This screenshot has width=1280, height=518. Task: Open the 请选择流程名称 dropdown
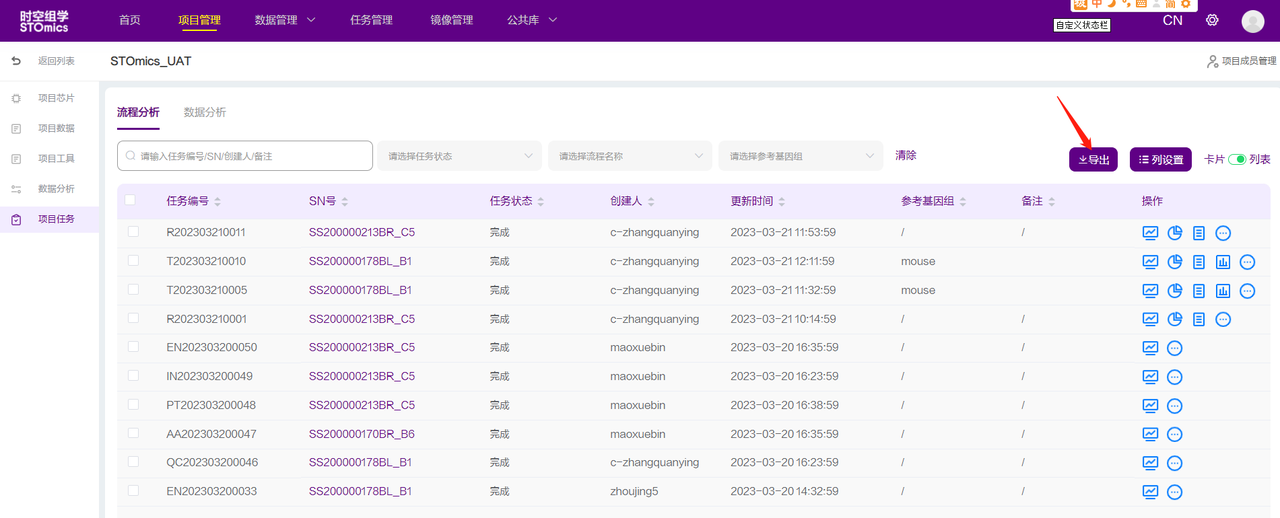pyautogui.click(x=629, y=156)
